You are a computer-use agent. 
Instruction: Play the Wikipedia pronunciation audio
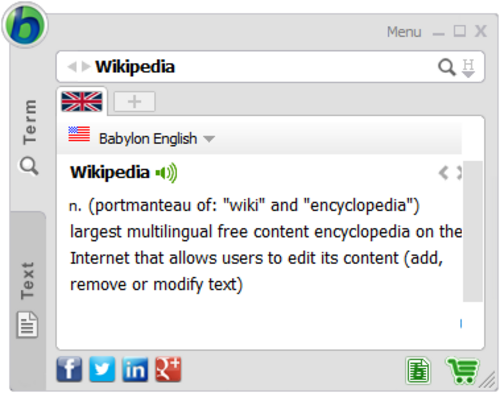(x=166, y=173)
